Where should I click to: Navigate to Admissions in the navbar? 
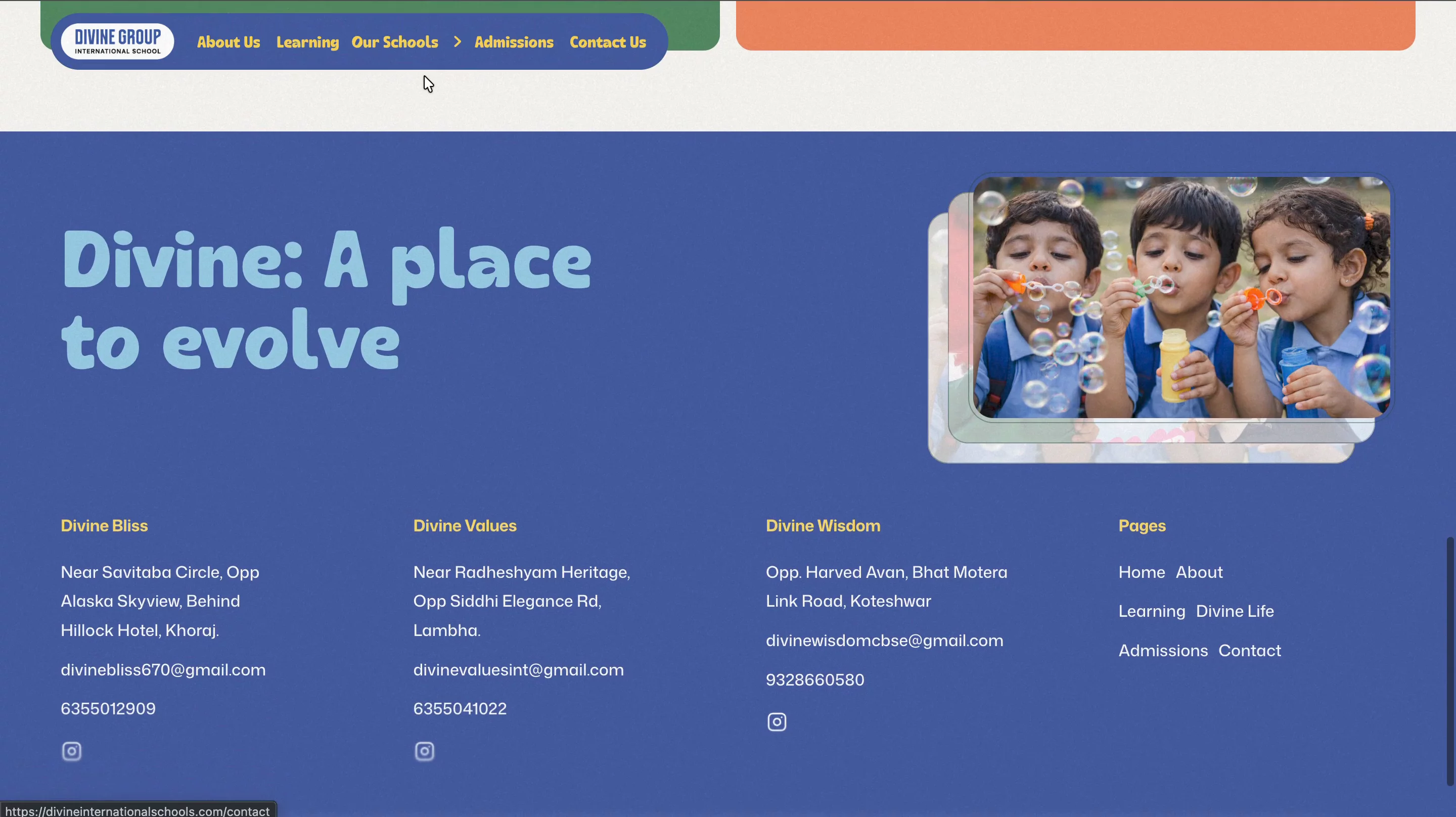(514, 42)
